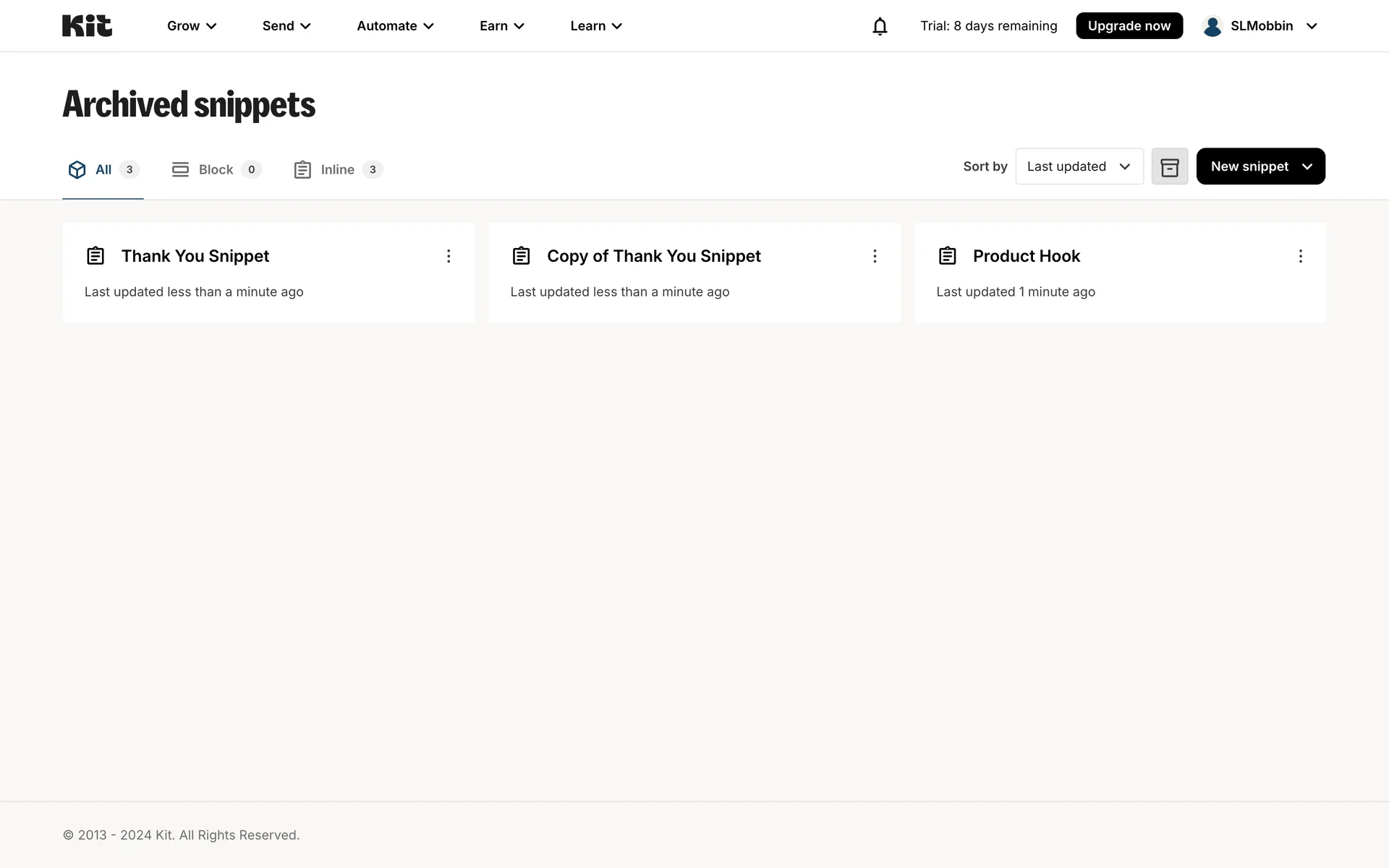Switch to the Inline tab
This screenshot has height=868, width=1389.
pos(337,170)
